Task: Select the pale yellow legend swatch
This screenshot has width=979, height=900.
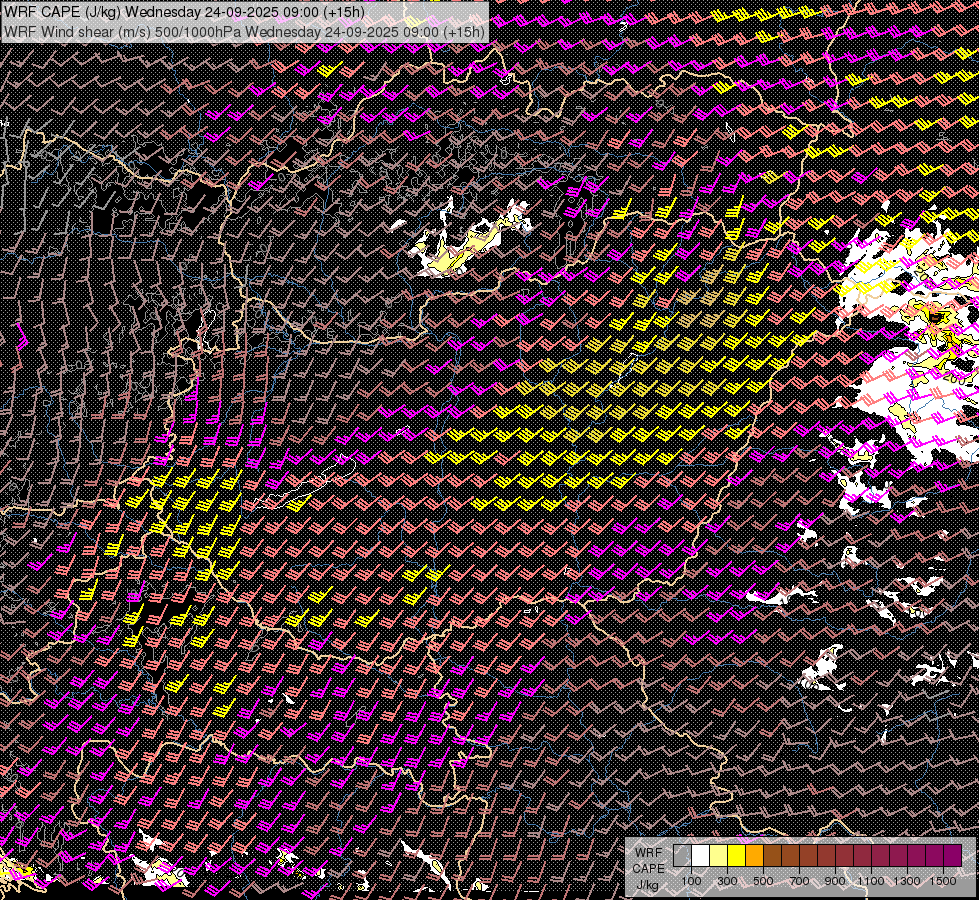Action: [x=718, y=856]
